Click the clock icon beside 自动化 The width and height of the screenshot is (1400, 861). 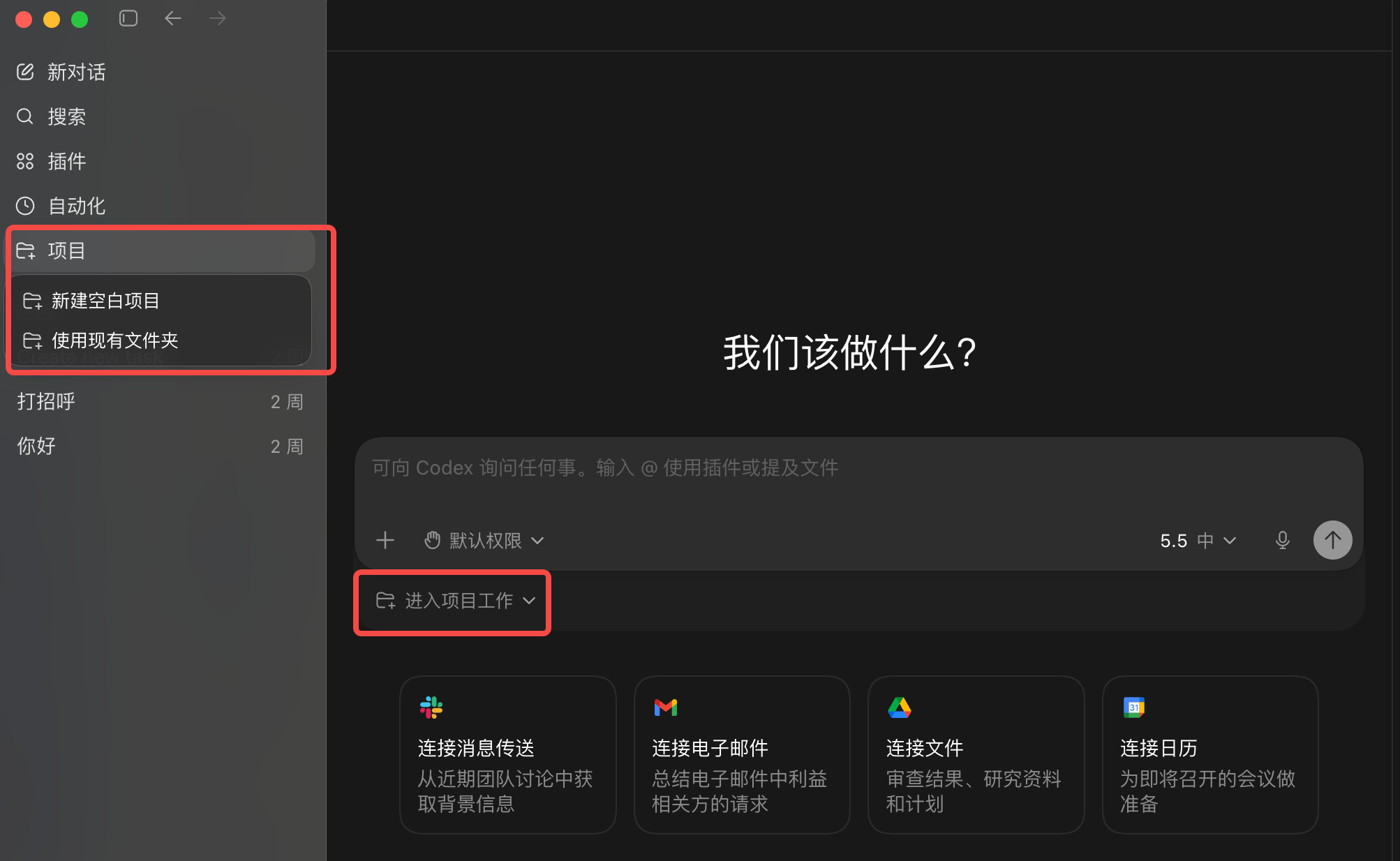click(25, 206)
